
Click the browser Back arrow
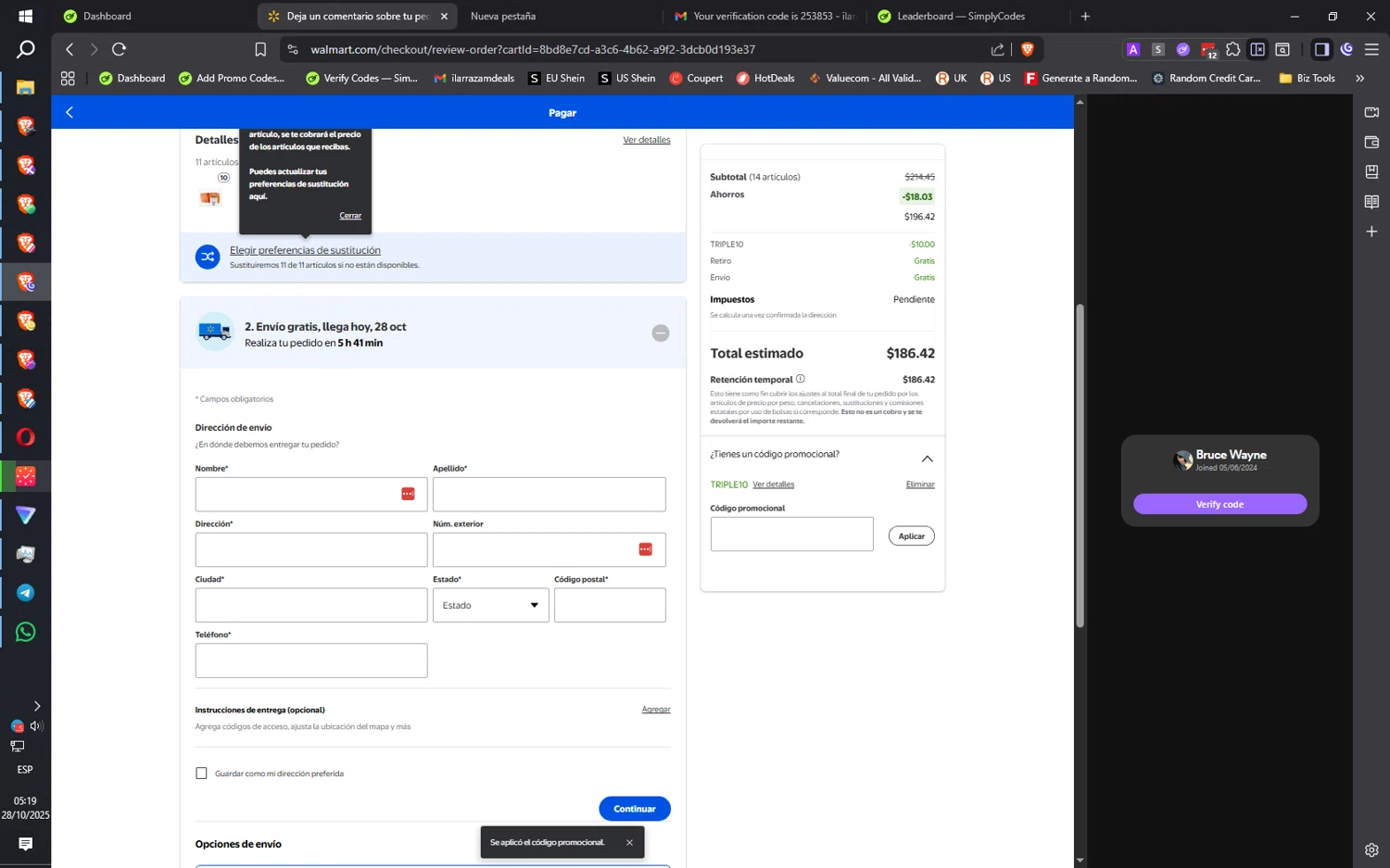click(x=69, y=49)
